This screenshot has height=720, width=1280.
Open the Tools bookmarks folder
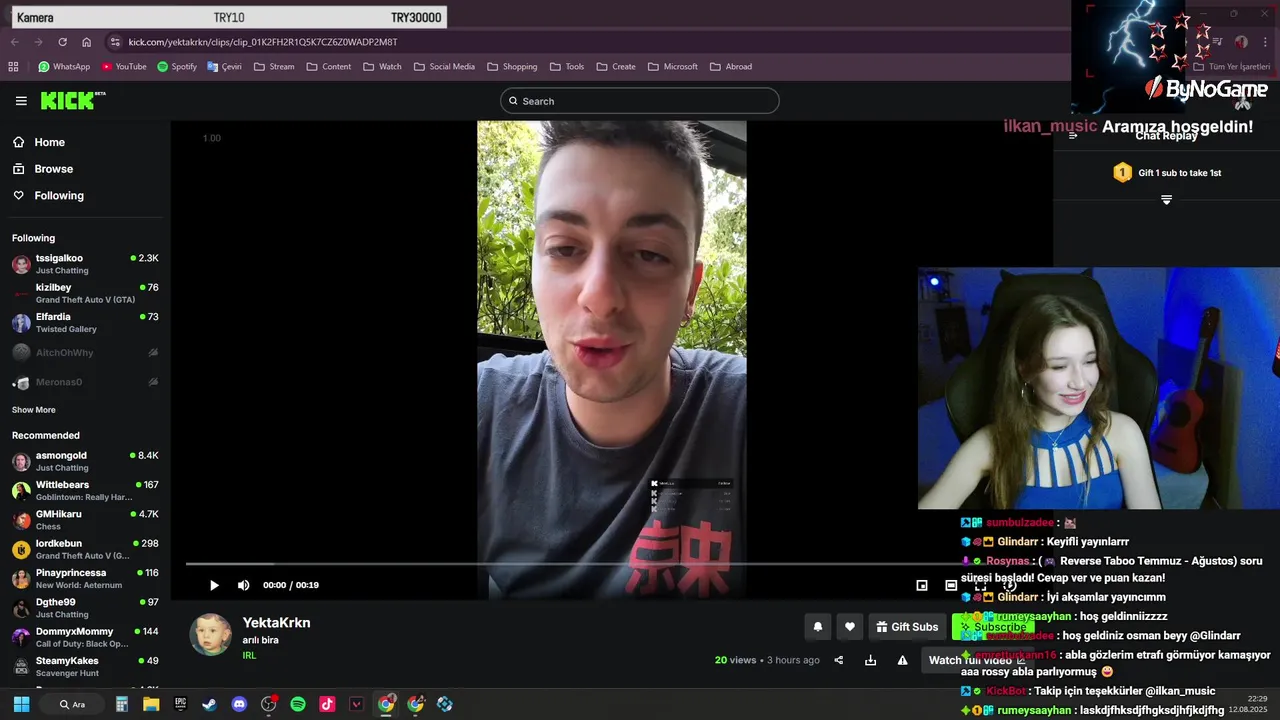(566, 67)
